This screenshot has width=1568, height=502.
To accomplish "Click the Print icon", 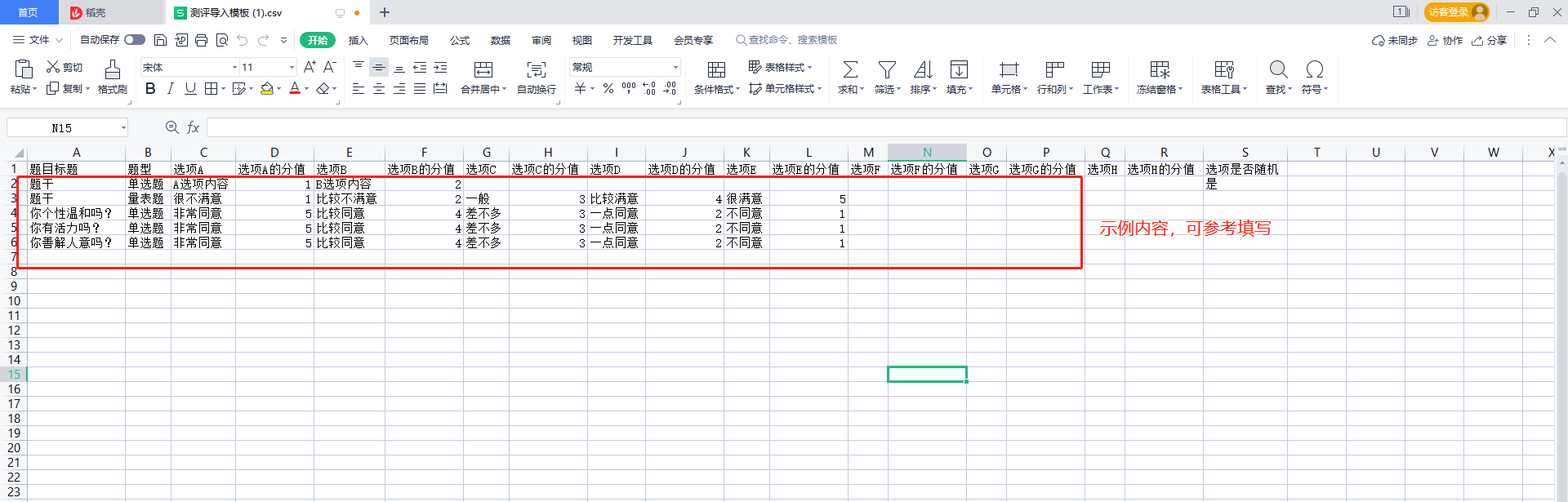I will pyautogui.click(x=202, y=40).
